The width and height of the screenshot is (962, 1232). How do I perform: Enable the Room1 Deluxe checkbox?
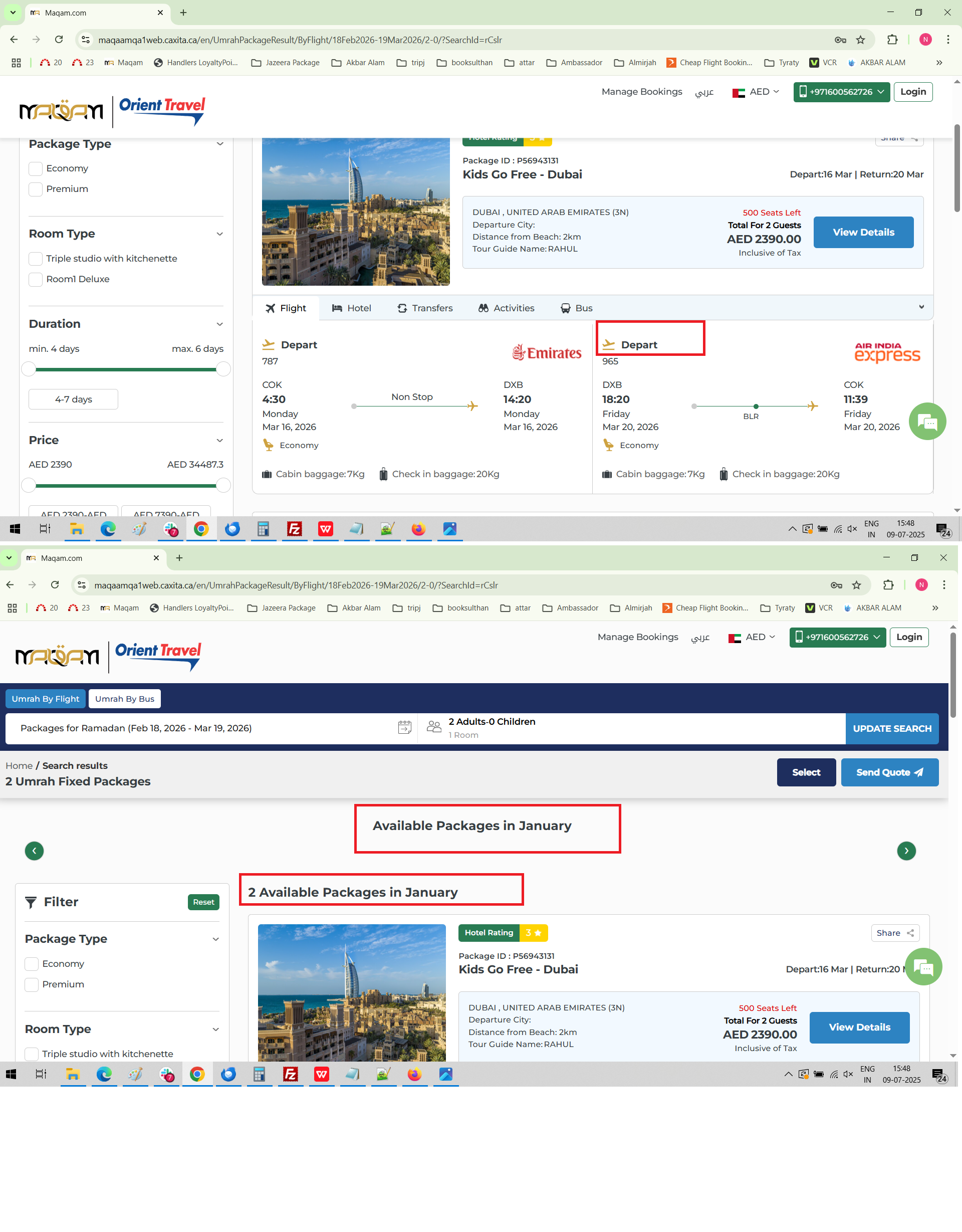tap(36, 279)
